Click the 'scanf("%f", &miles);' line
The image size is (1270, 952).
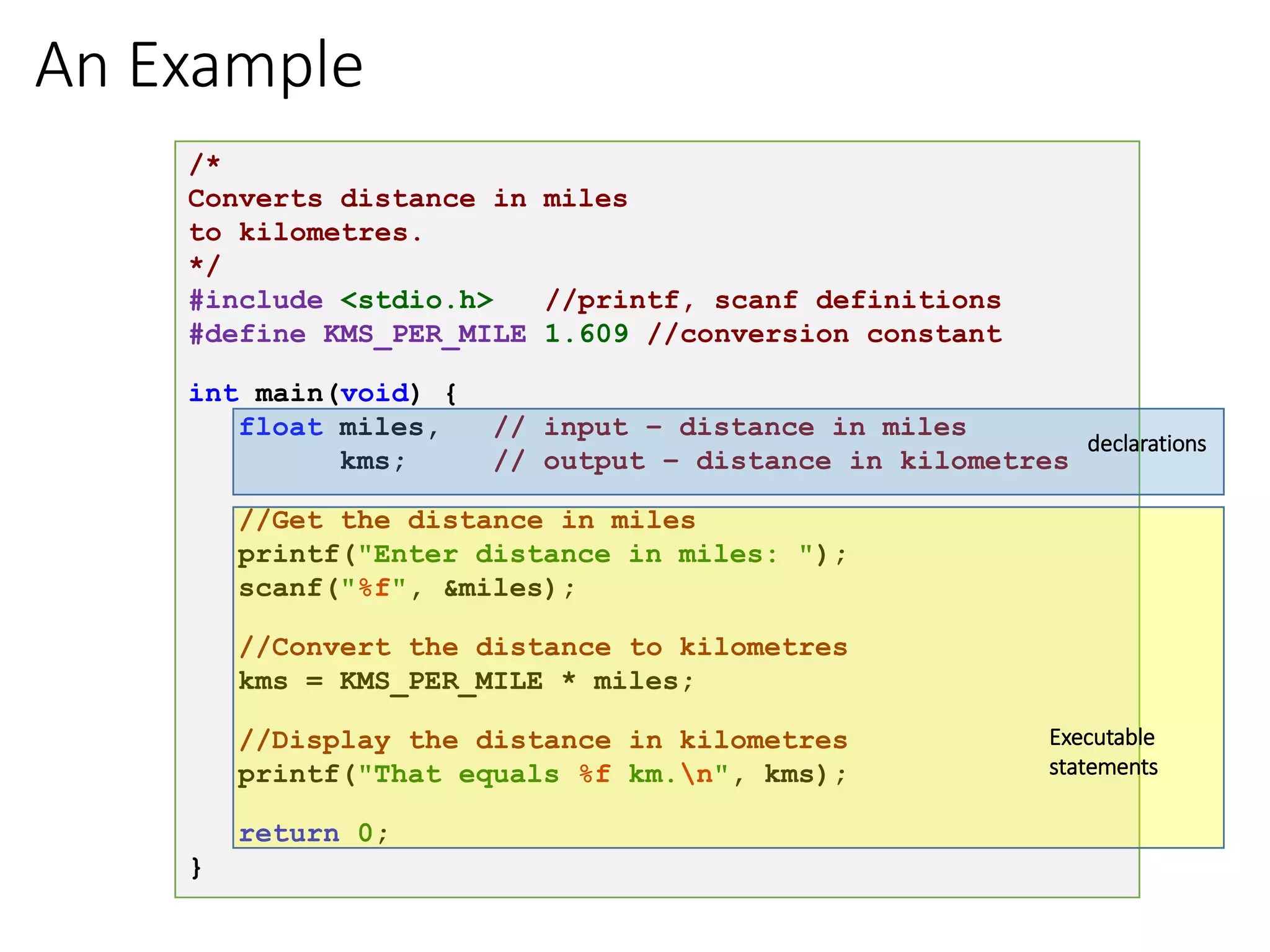click(407, 588)
